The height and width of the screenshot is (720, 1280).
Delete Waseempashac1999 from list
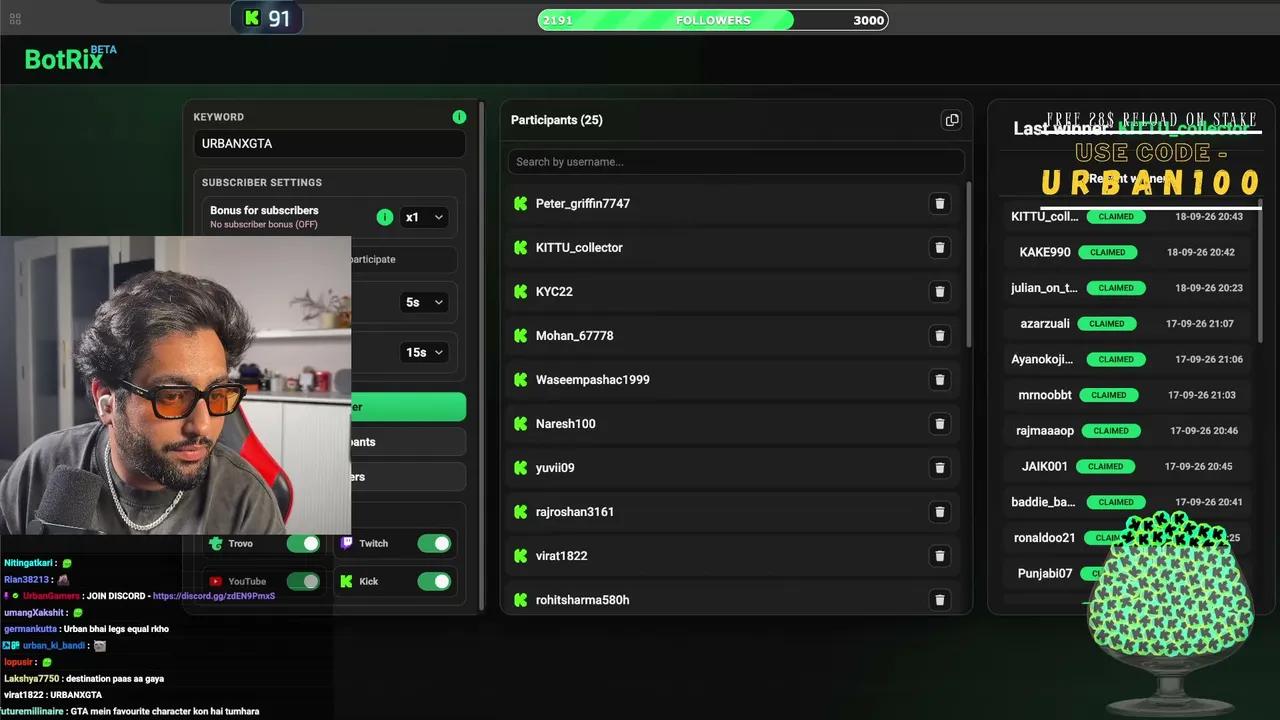tap(939, 380)
